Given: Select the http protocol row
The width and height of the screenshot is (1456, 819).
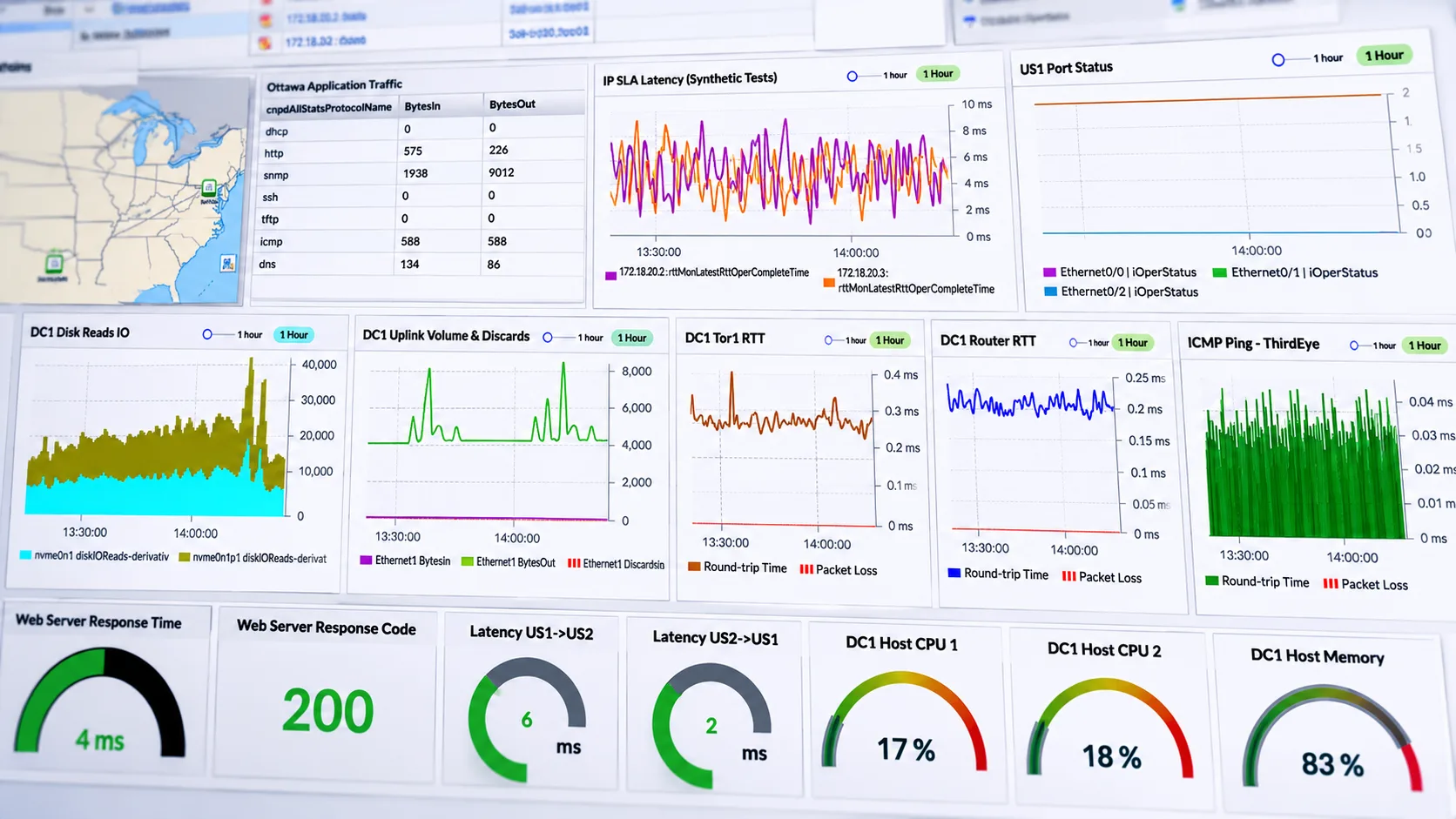Looking at the screenshot, I should tap(422, 151).
